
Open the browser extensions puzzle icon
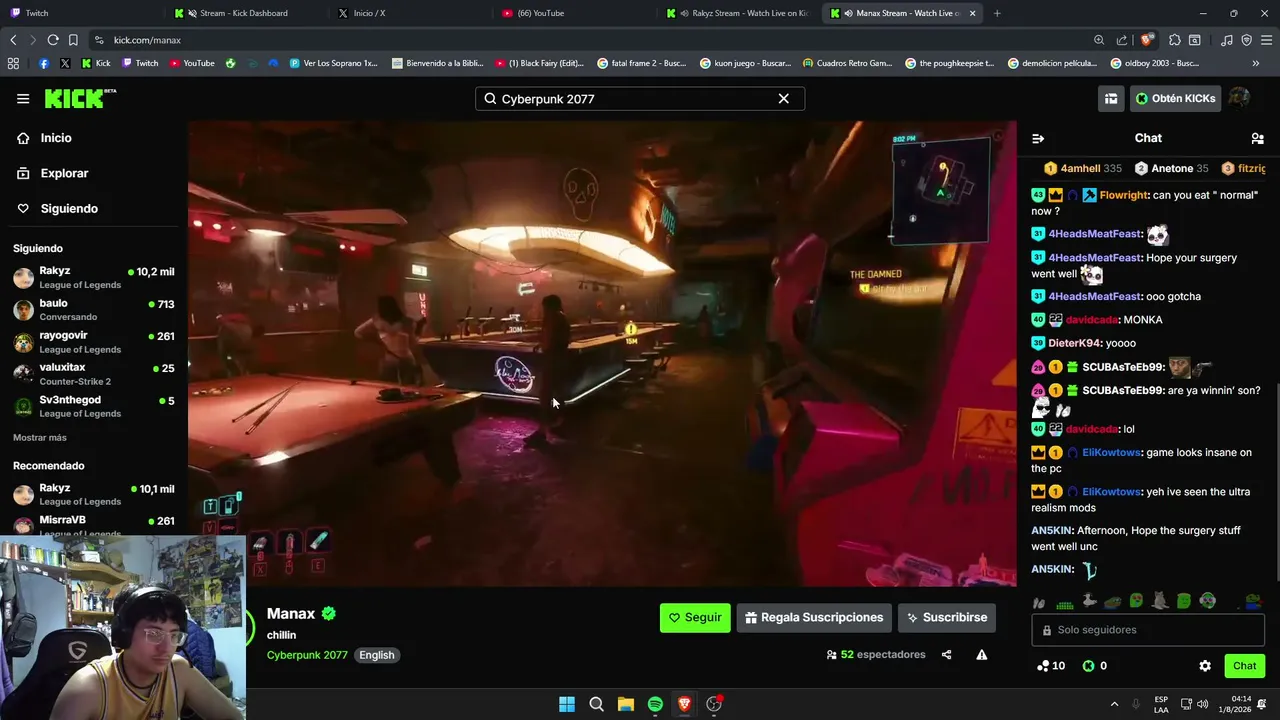click(1175, 40)
